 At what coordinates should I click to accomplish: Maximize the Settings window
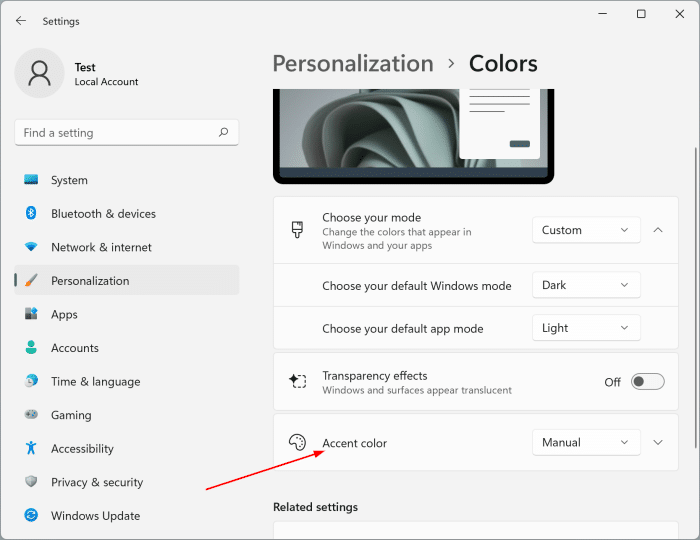pyautogui.click(x=641, y=14)
